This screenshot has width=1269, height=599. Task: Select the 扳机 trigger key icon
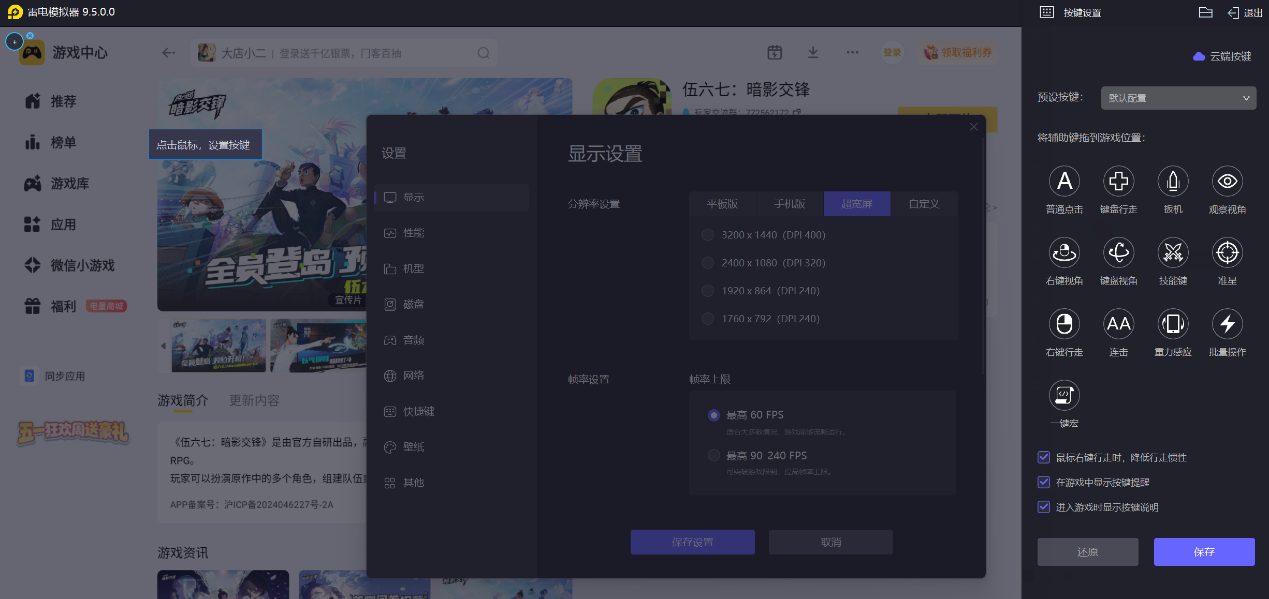pyautogui.click(x=1173, y=181)
